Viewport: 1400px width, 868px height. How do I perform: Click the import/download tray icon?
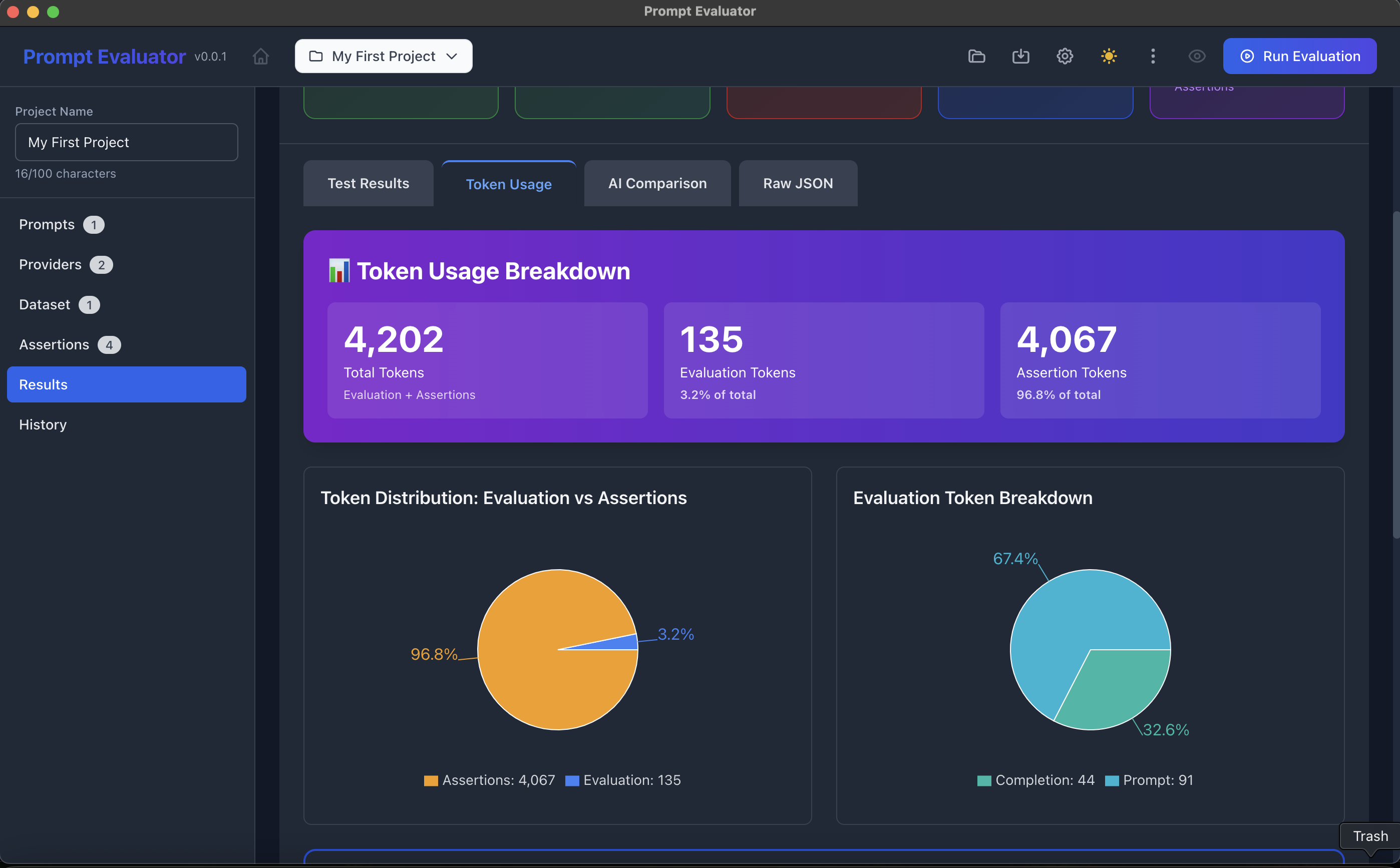1020,56
